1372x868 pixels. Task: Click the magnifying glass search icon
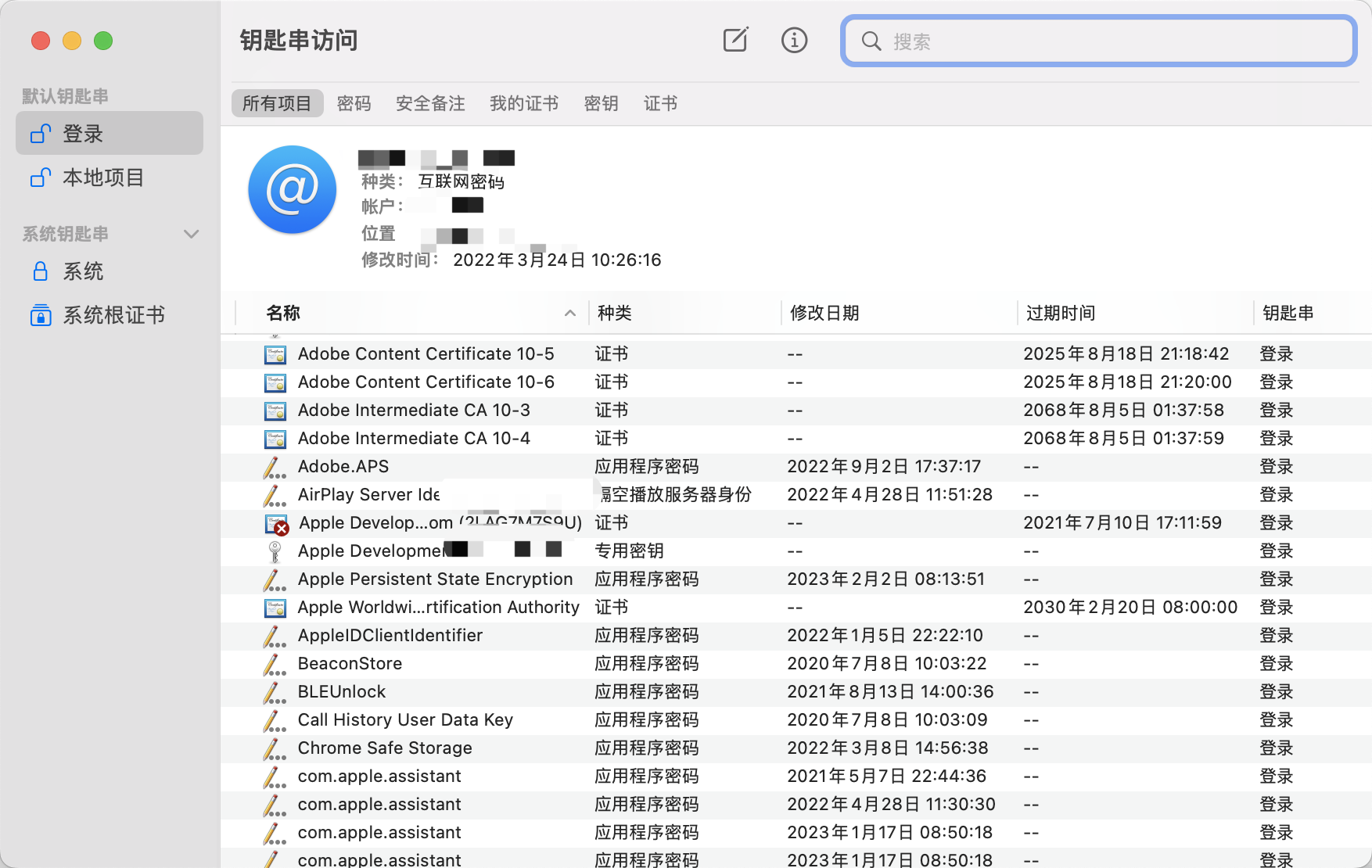[x=871, y=41]
